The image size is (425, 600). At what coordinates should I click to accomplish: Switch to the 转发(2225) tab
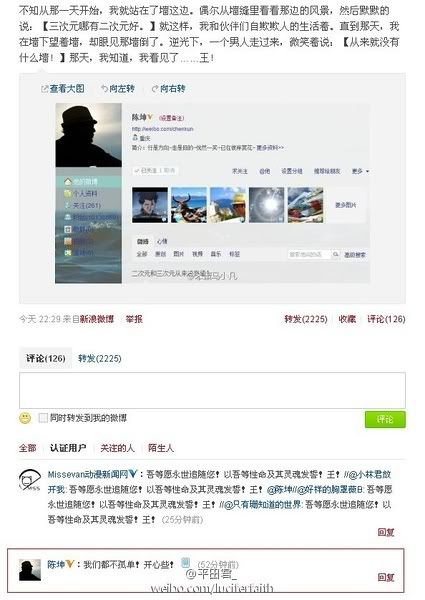pyautogui.click(x=99, y=359)
